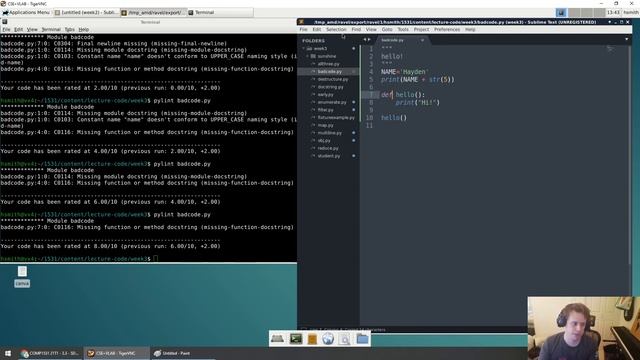The height and width of the screenshot is (360, 640).
Task: Open the blue home folder dock icon
Action: click(x=362, y=339)
